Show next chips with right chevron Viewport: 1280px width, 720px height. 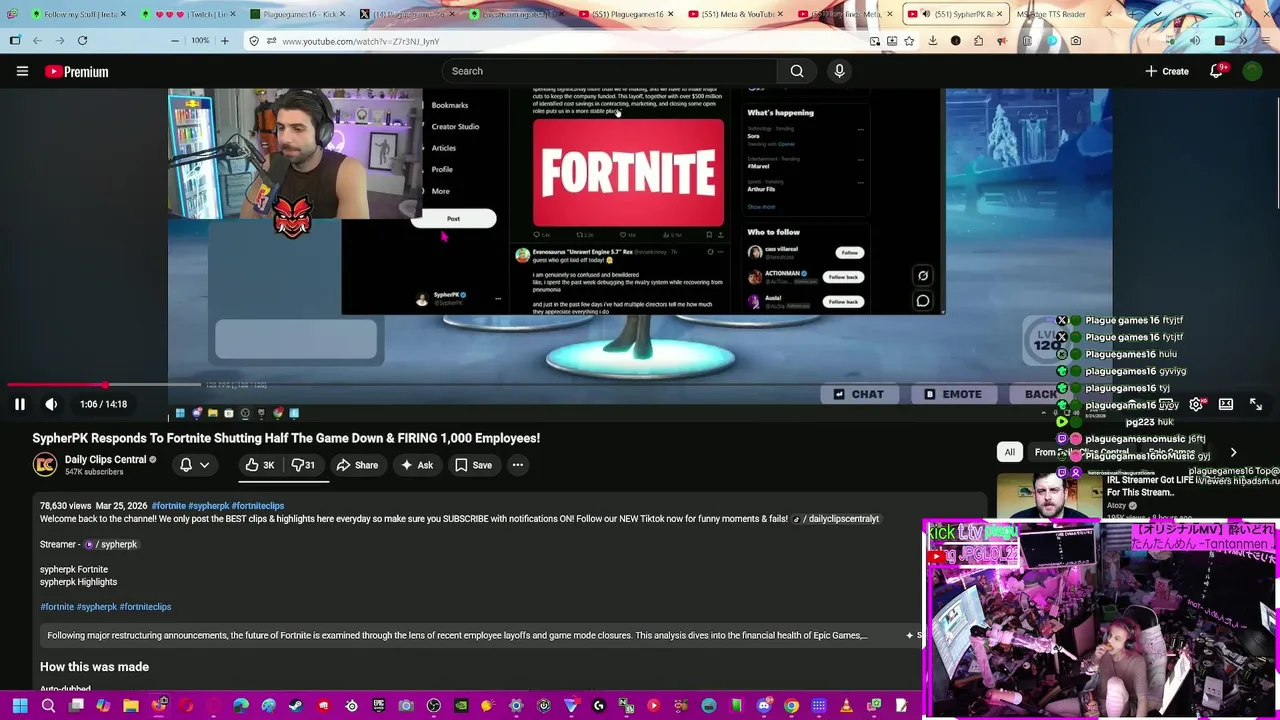(1233, 452)
